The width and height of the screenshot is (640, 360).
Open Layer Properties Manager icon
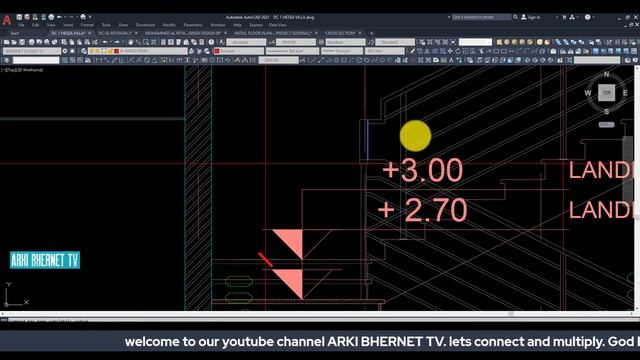tap(84, 51)
